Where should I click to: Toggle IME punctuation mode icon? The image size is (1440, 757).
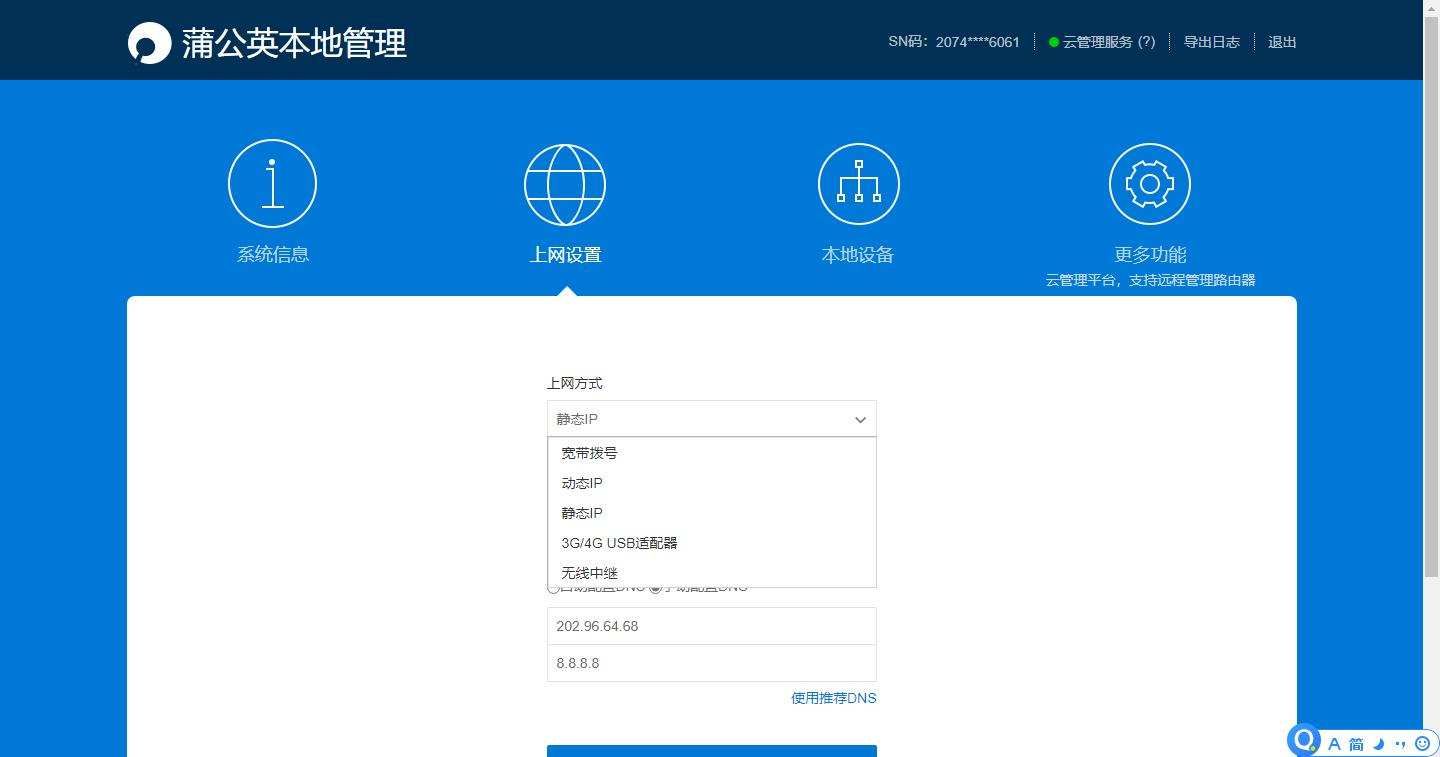point(1400,744)
